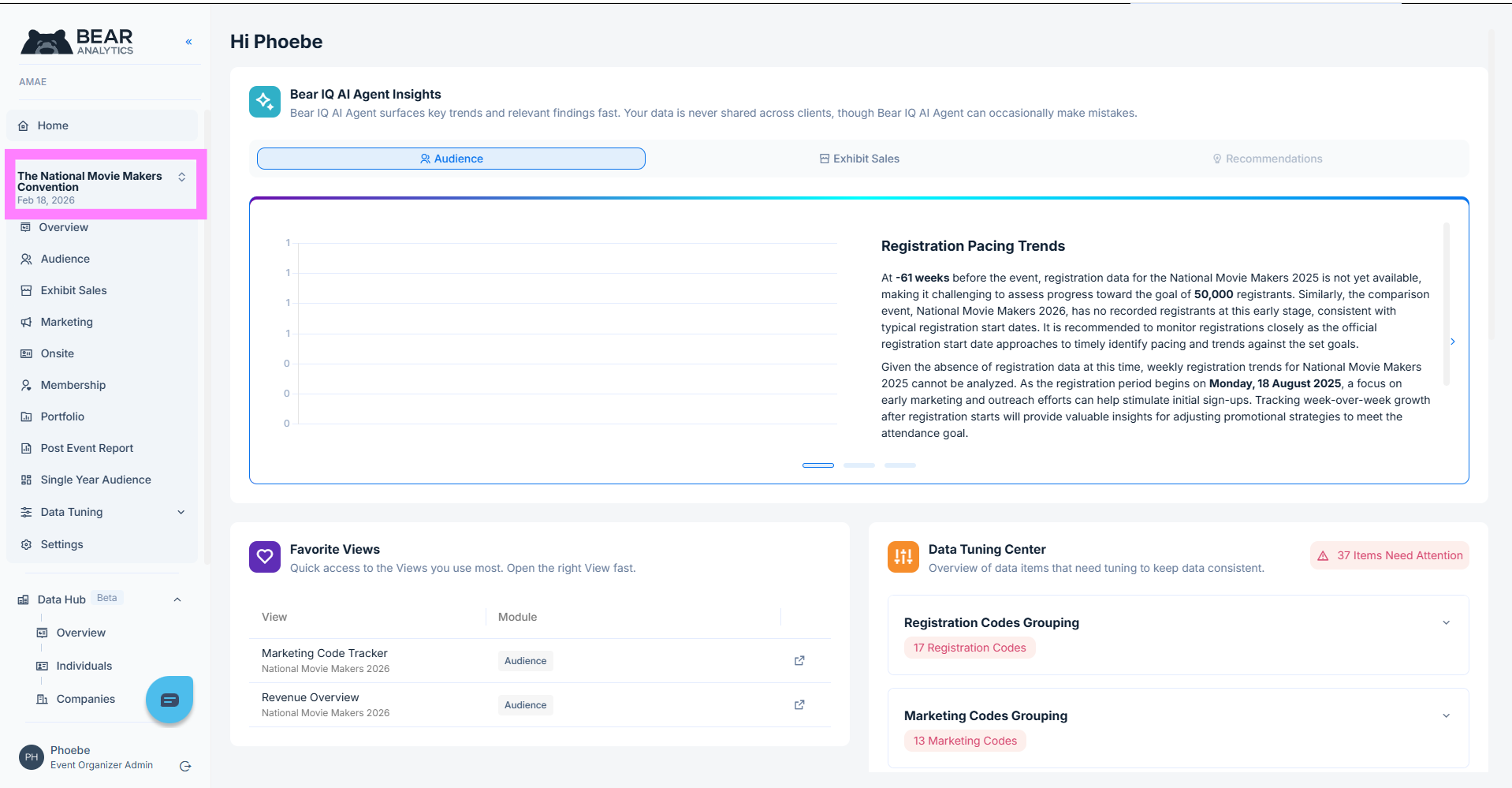
Task: Open Marketing Code Tracker external link icon
Action: click(799, 660)
